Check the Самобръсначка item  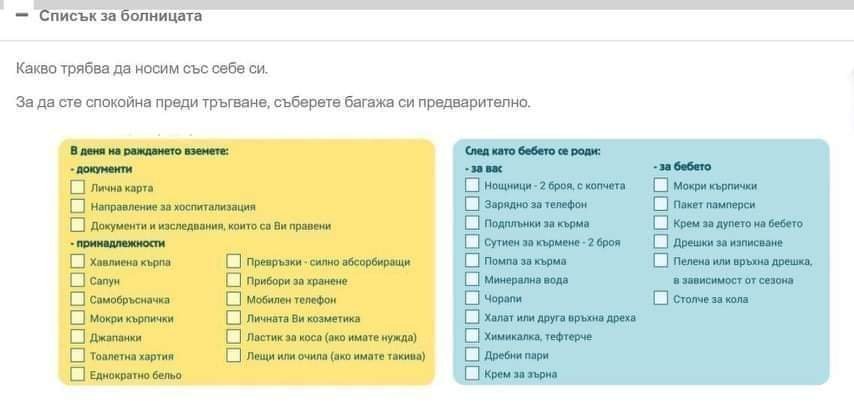(x=77, y=300)
